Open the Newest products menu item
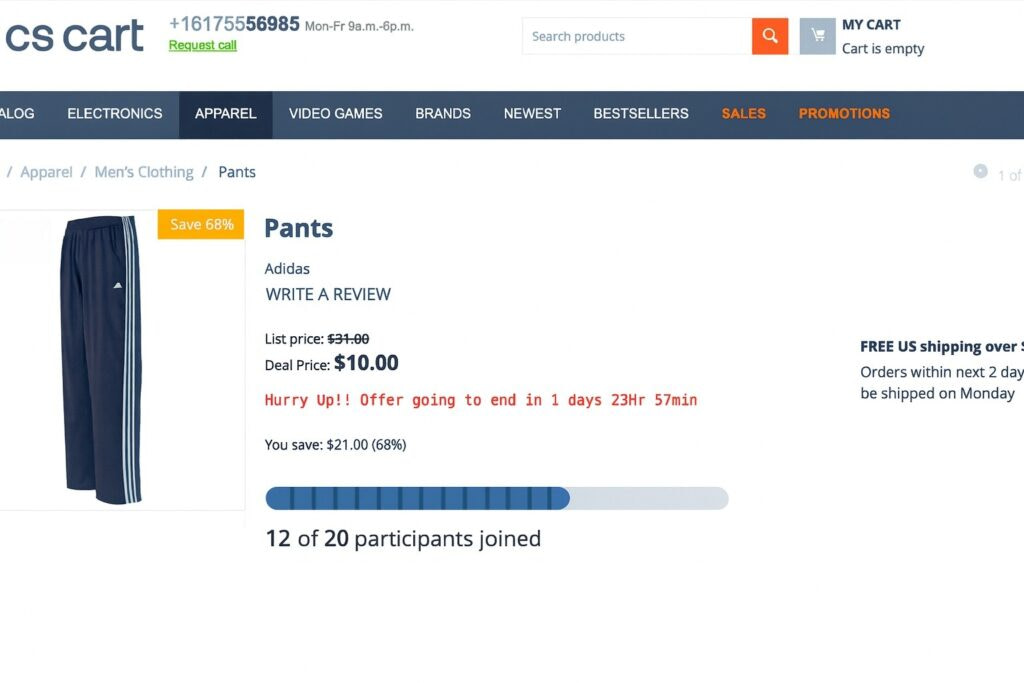This screenshot has width=1024, height=683. 532,114
